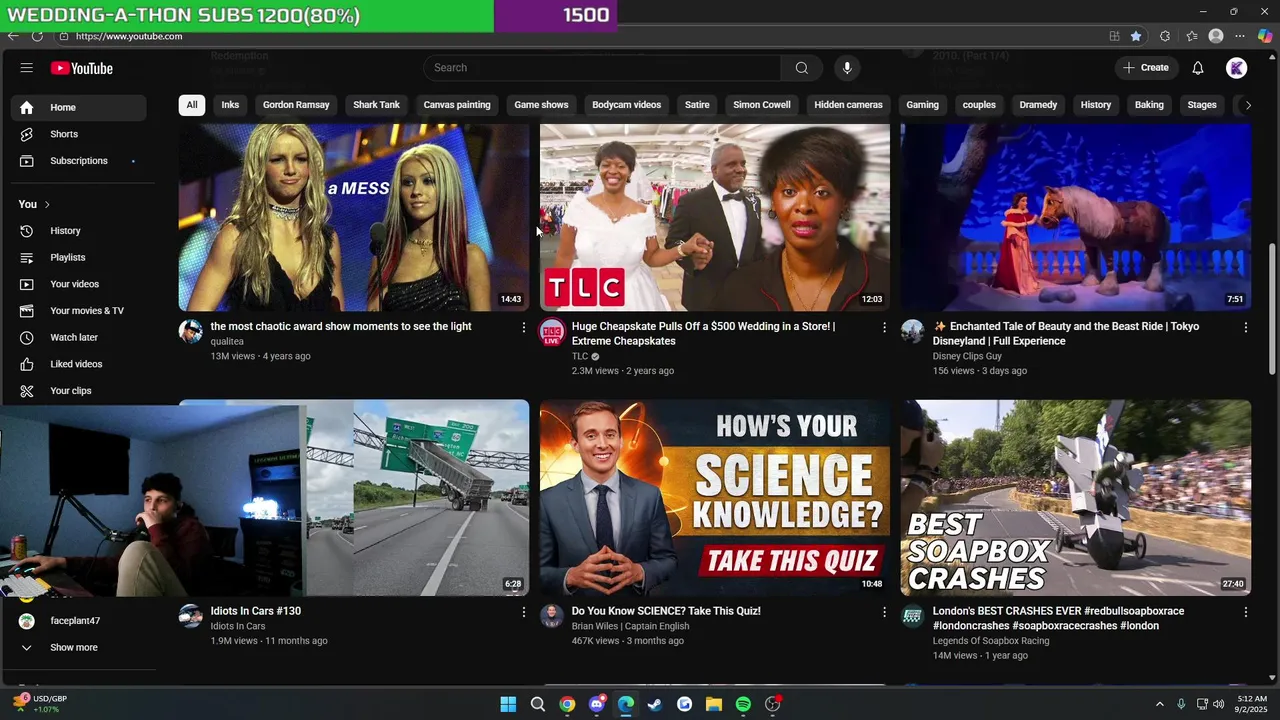This screenshot has height=720, width=1280.
Task: Select the Gordon Ramsay chip
Action: coord(296,105)
